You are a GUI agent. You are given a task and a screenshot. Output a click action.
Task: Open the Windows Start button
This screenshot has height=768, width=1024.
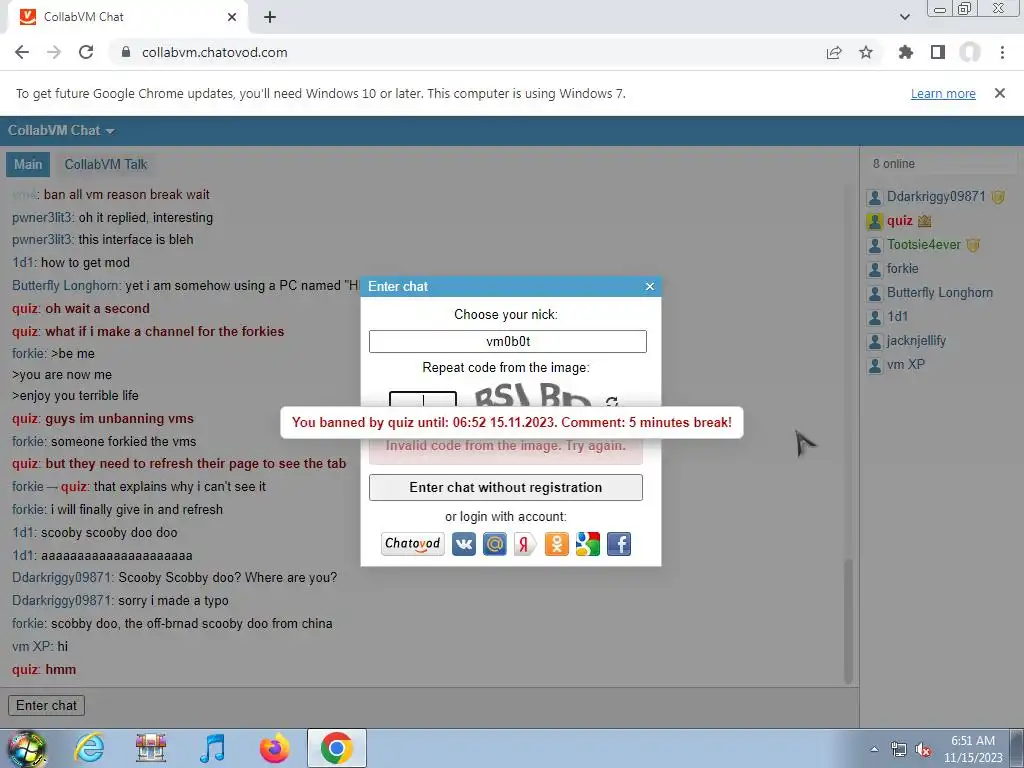point(26,748)
